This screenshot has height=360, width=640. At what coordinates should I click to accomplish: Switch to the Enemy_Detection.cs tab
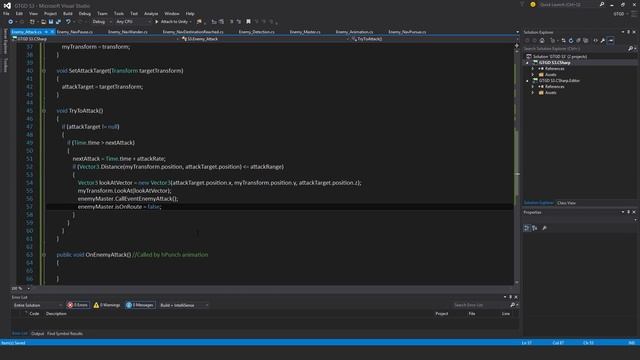point(256,32)
